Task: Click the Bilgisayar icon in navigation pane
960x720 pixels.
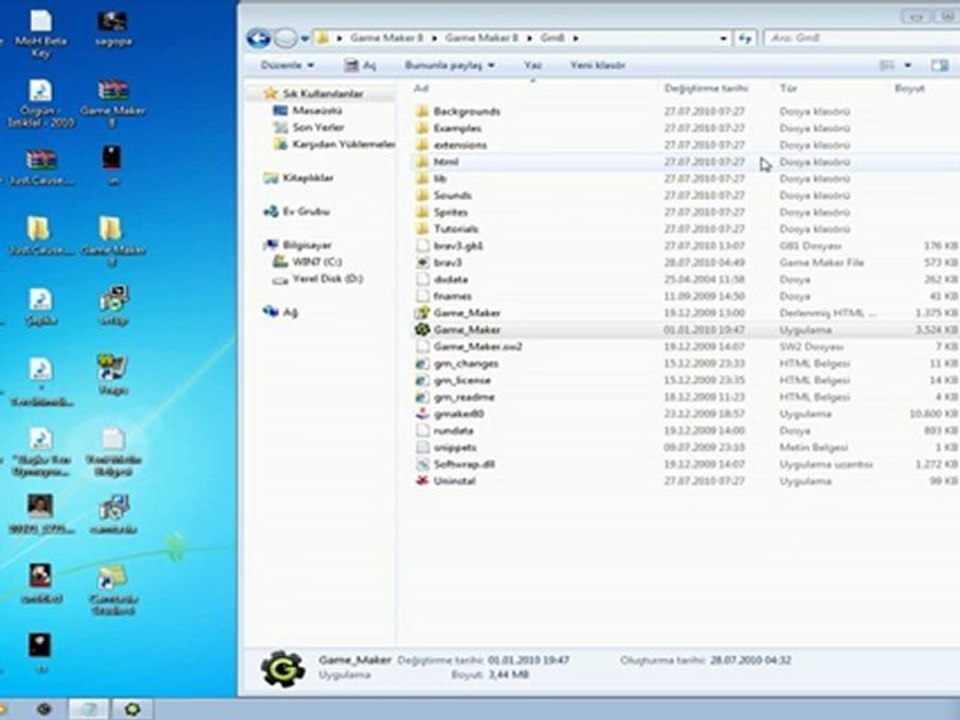Action: pyautogui.click(x=270, y=246)
